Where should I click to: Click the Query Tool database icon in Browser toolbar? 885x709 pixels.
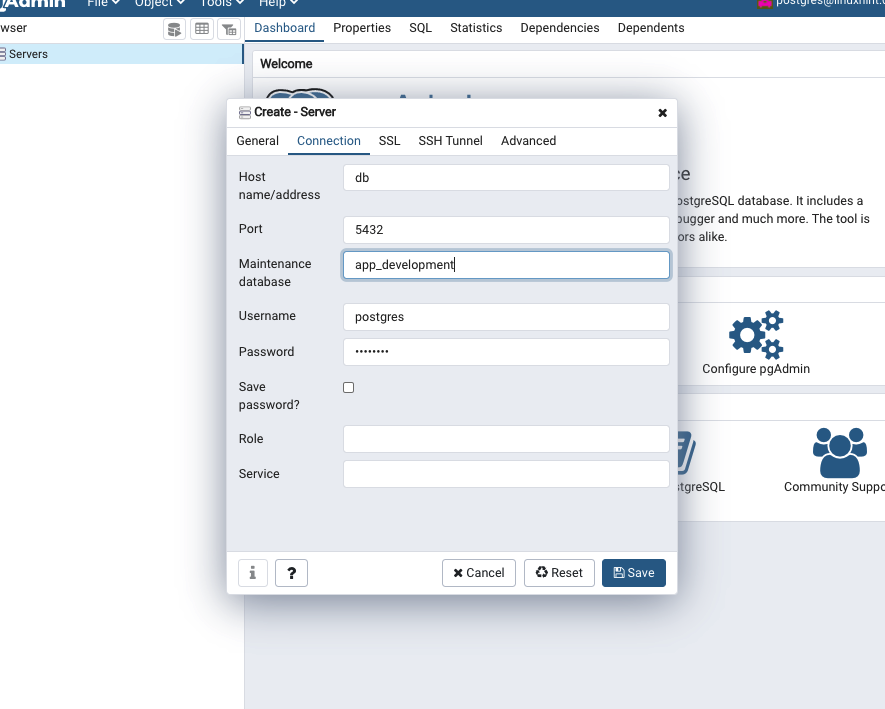pyautogui.click(x=174, y=29)
